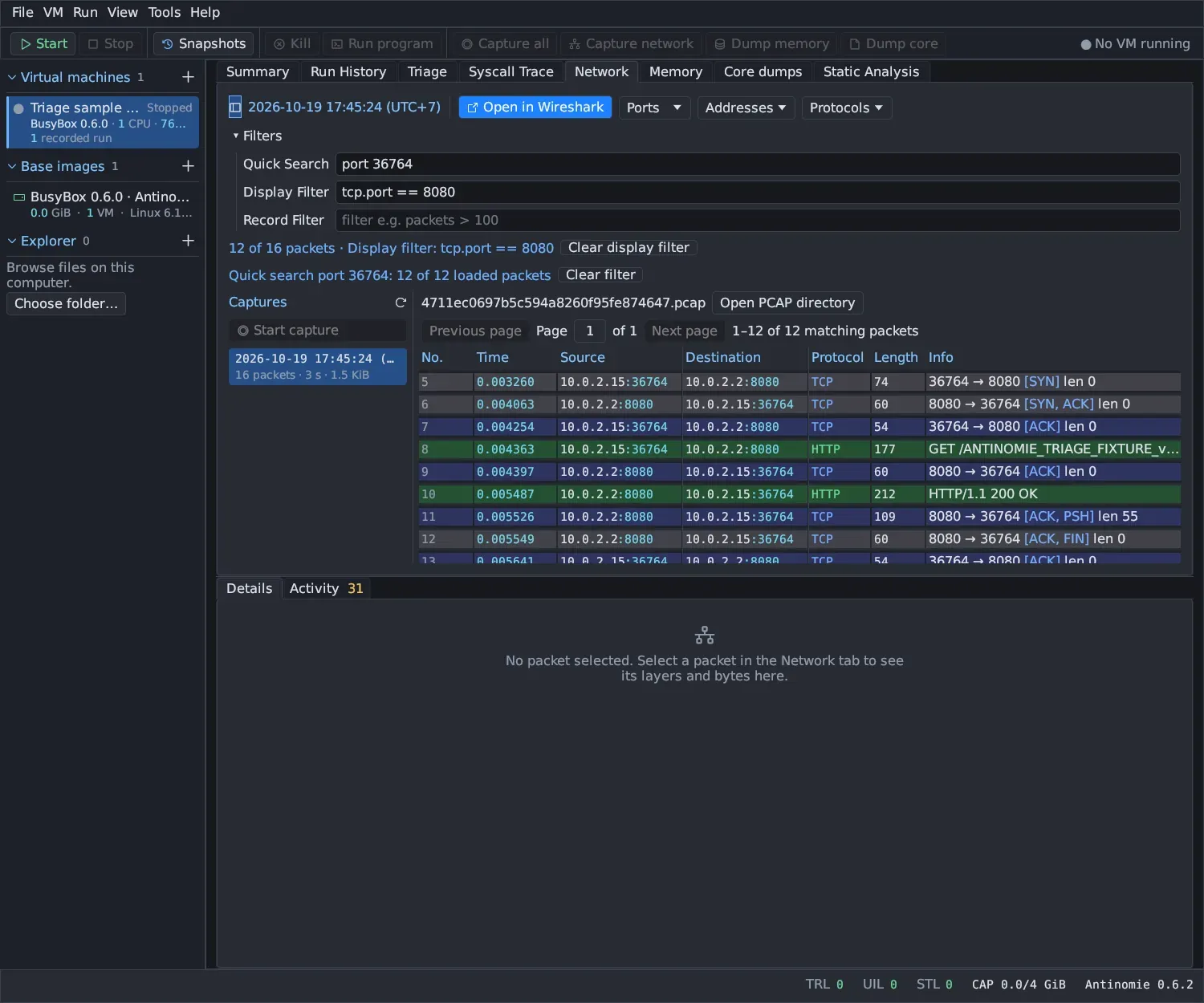Screen dimensions: 1204x1003
Task: Collapse the Filters section
Action: (x=258, y=136)
